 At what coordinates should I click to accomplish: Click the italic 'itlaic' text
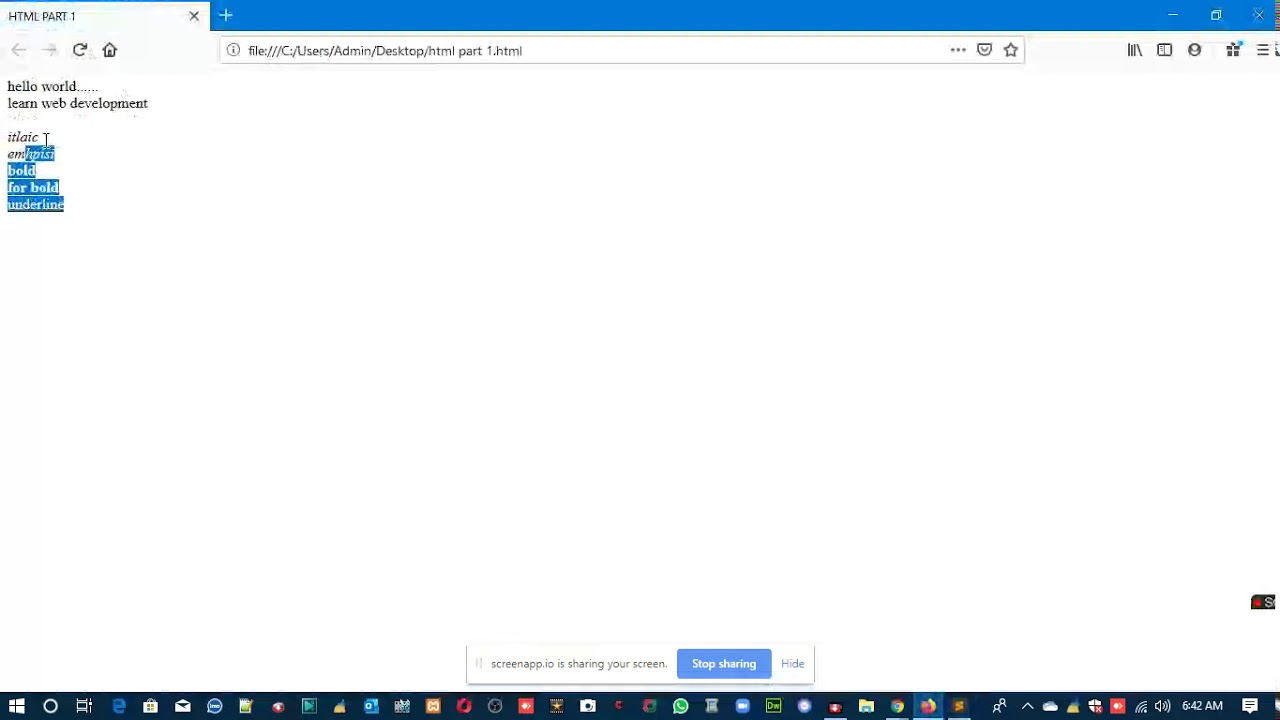pos(22,137)
